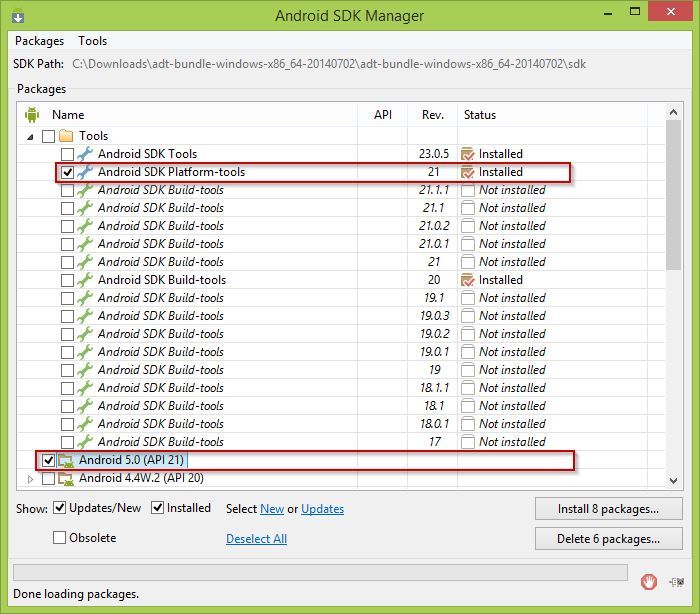Check the Android 4.4W.2 (API 20) checkbox
Image resolution: width=700 pixels, height=614 pixels.
[x=49, y=478]
